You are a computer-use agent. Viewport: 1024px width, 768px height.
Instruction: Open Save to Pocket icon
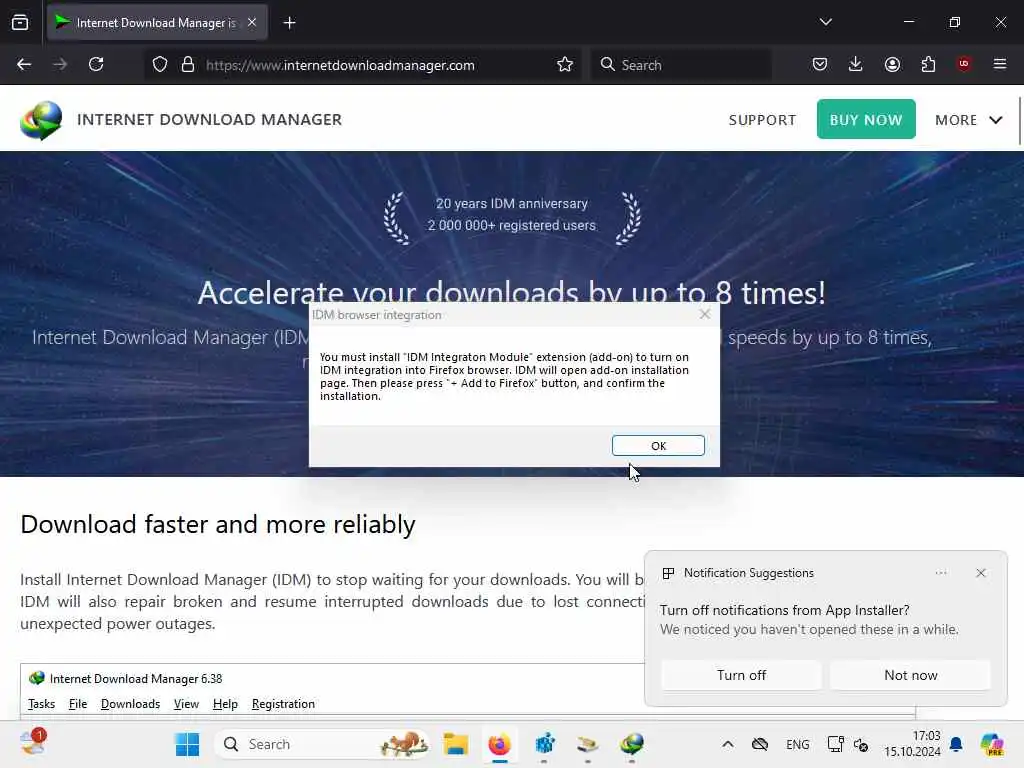coord(820,64)
